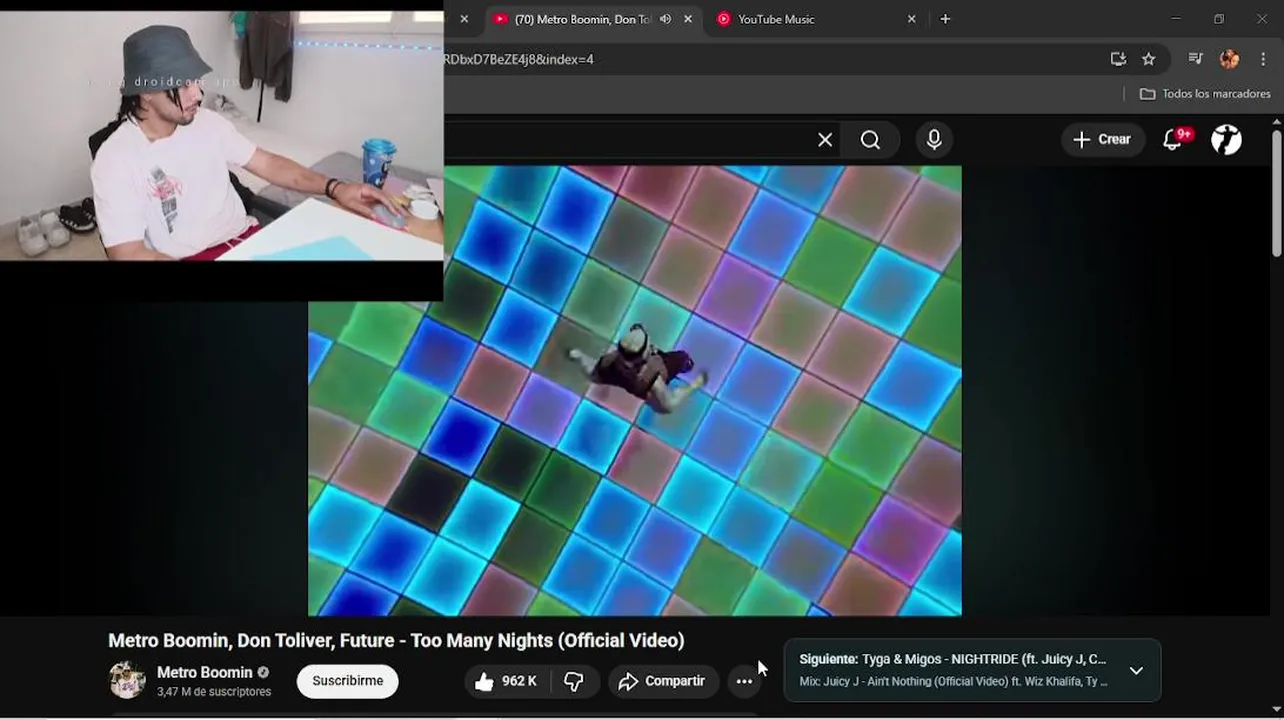Close the Metro Boomin tab

coord(688,19)
